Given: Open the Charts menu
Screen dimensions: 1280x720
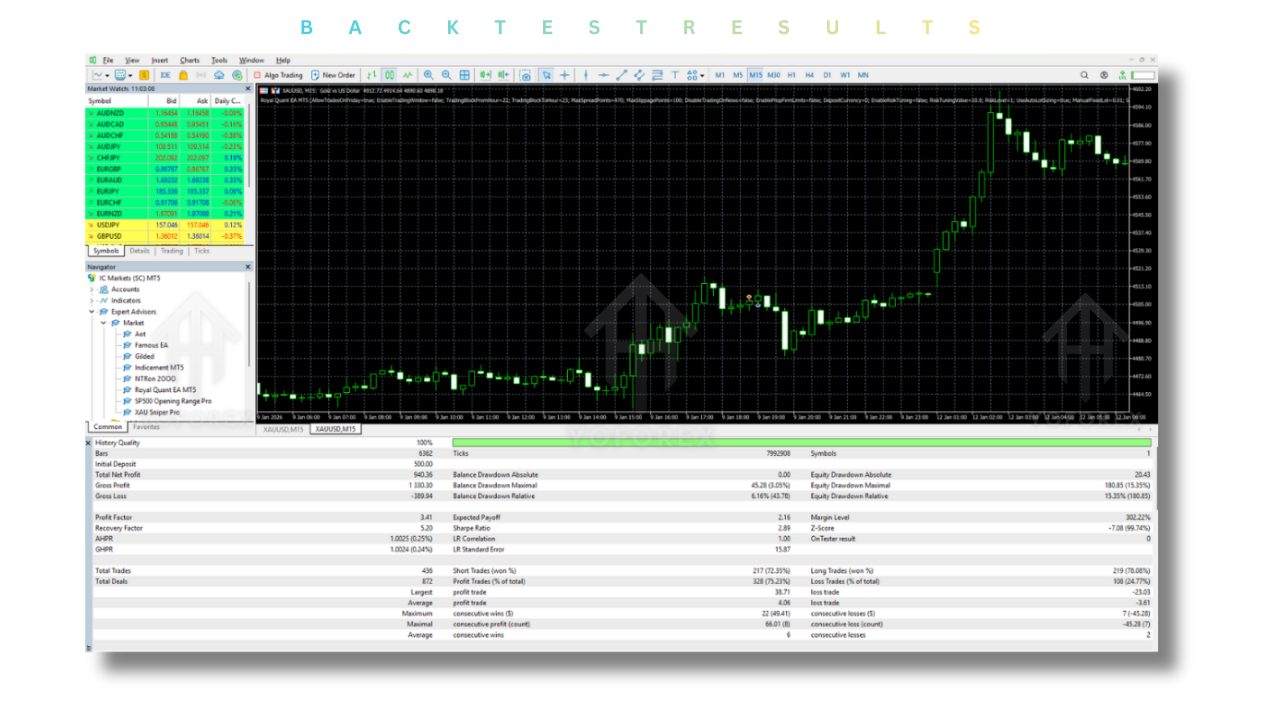Looking at the screenshot, I should (189, 60).
